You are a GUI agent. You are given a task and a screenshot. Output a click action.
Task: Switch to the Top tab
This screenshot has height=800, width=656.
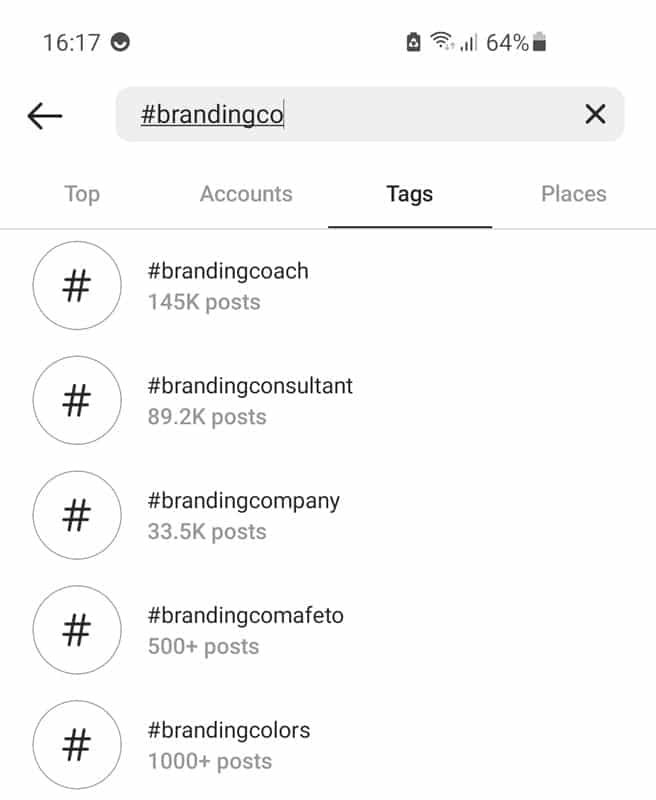tap(82, 194)
